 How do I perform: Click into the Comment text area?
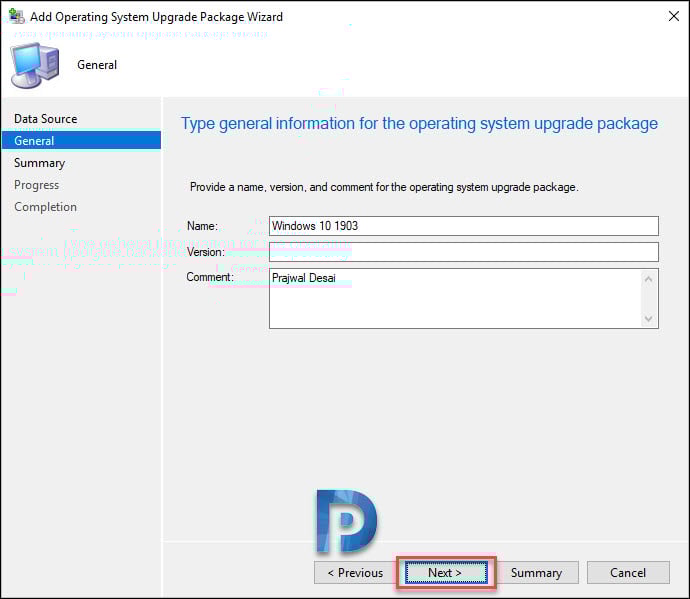tap(455, 298)
